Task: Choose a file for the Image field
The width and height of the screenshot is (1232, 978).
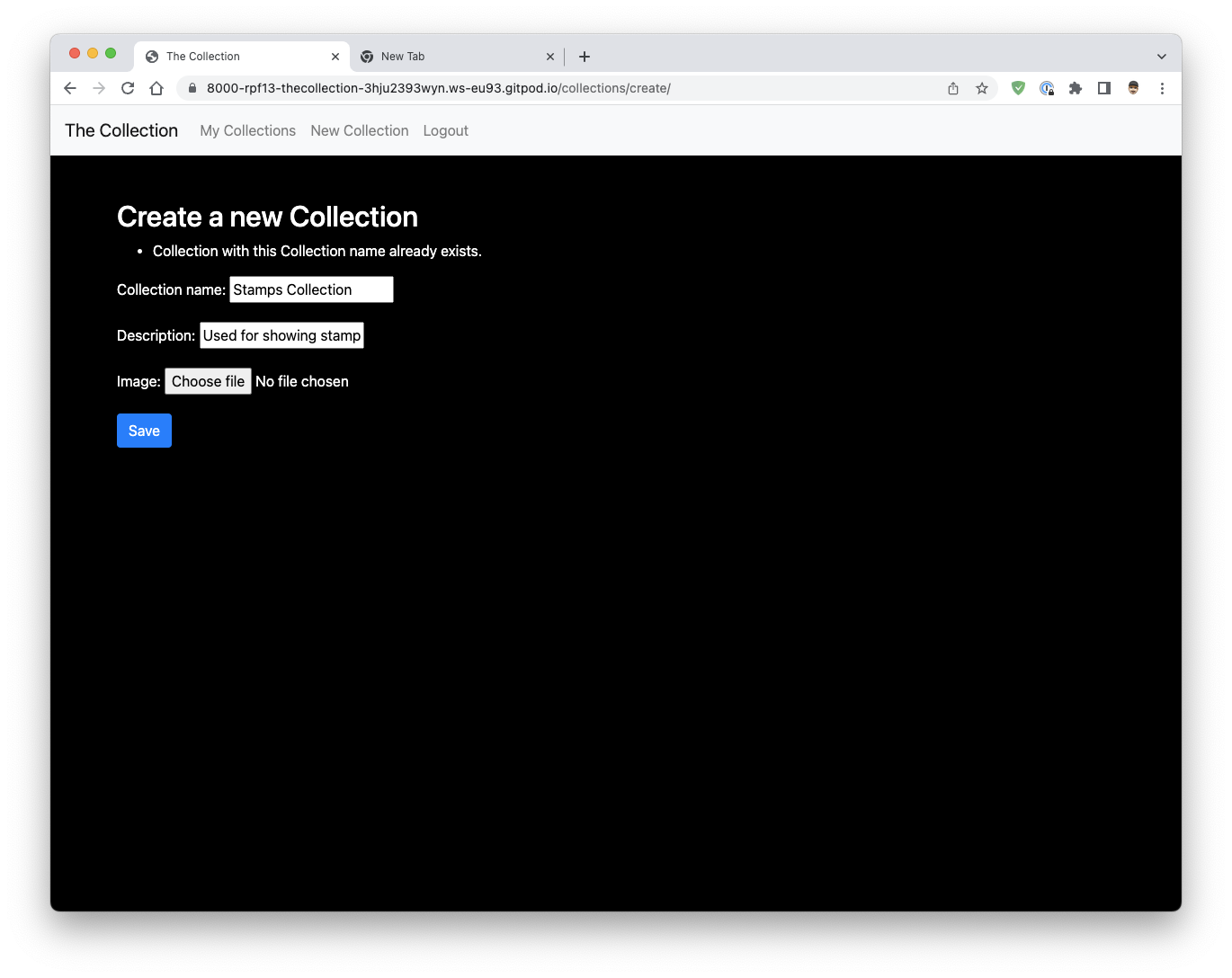Action: click(x=208, y=381)
